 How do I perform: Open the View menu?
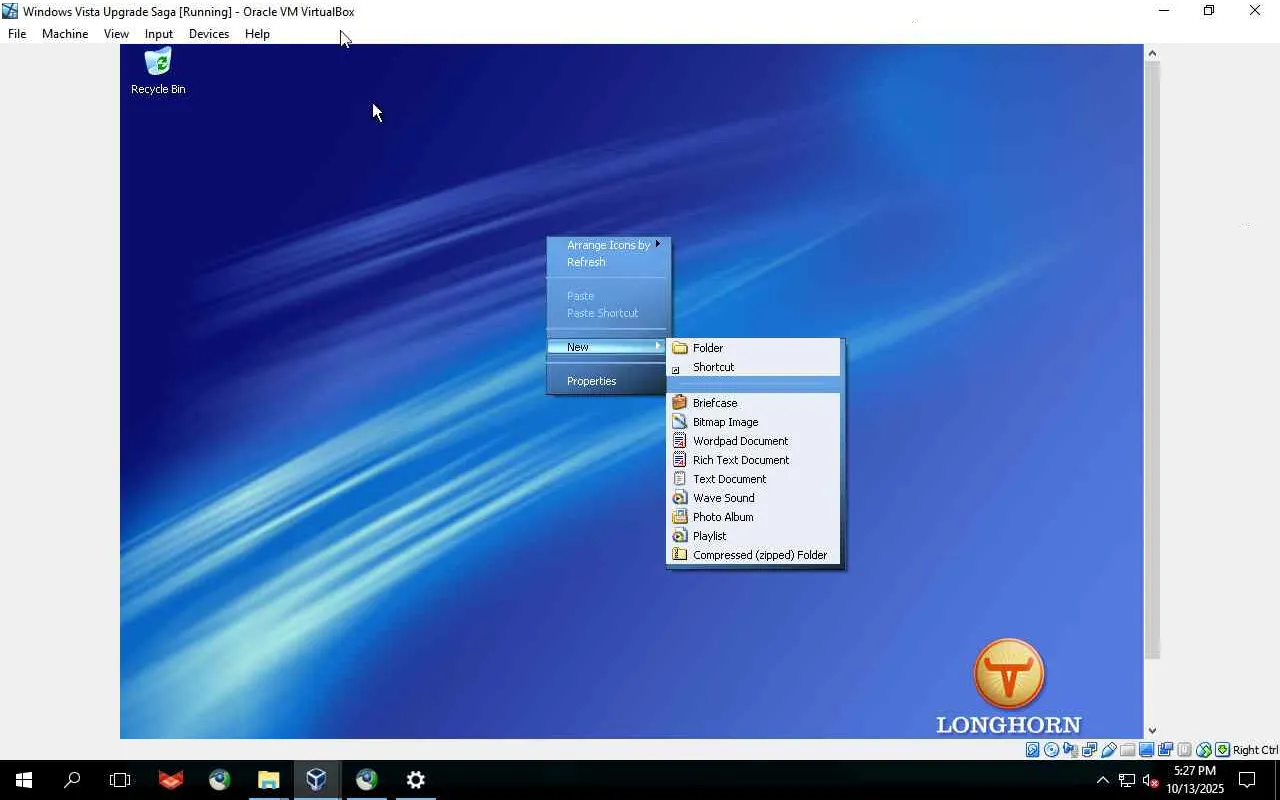click(x=116, y=34)
